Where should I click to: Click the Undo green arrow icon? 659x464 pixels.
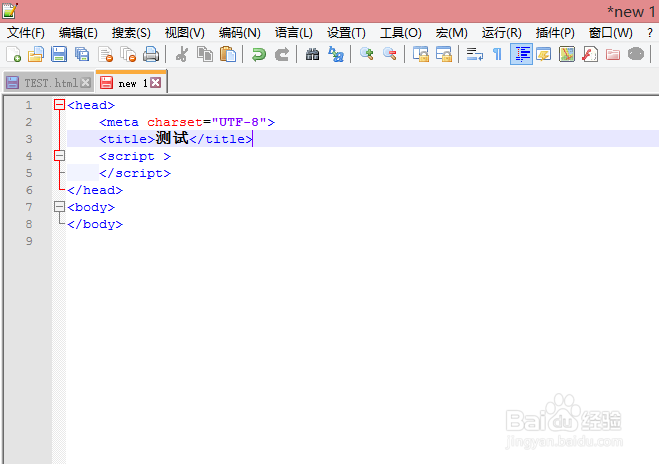tap(258, 54)
